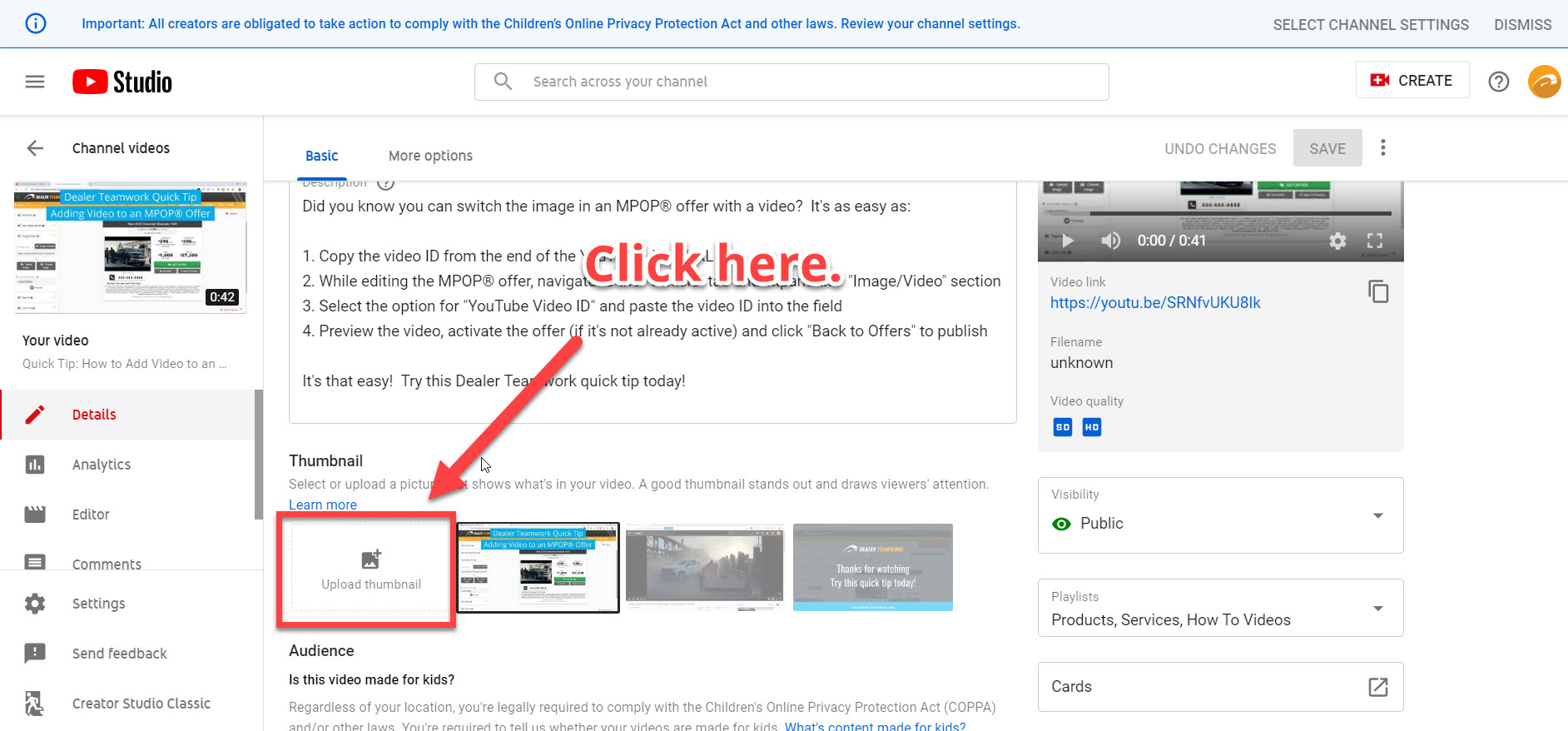Click the CREATE button
Image resolution: width=1568 pixels, height=731 pixels.
click(1412, 80)
